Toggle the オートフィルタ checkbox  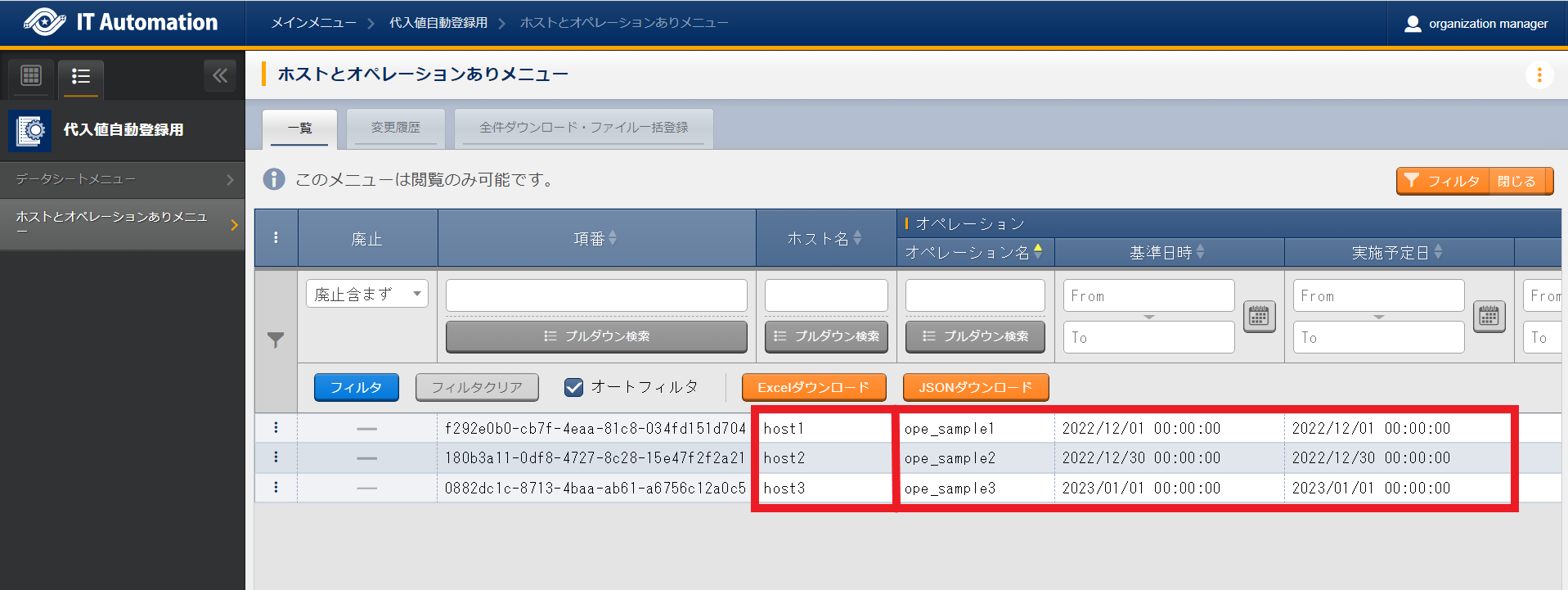[x=574, y=387]
